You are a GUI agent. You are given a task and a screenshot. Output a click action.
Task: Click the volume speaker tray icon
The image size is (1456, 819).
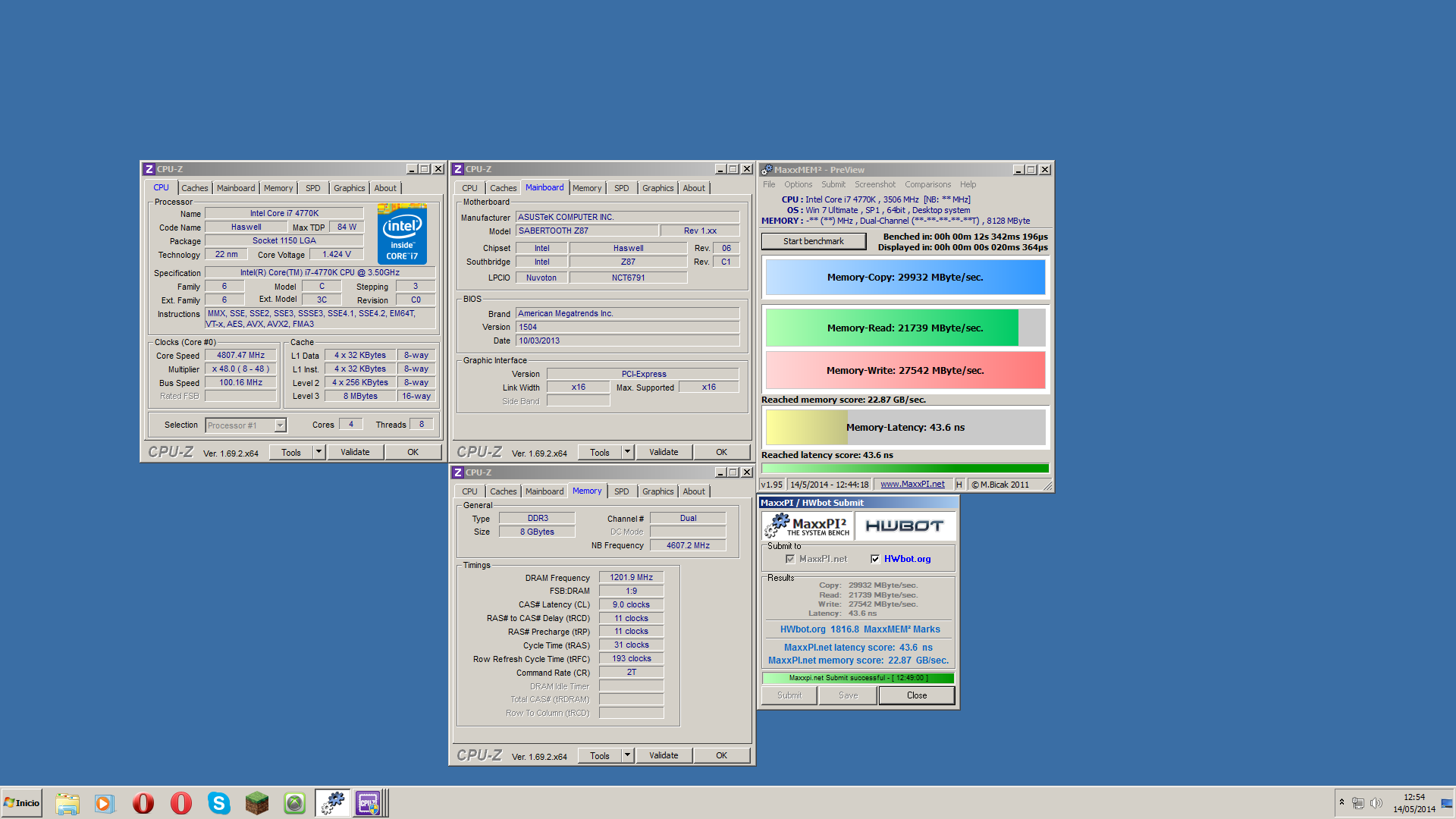pos(1376,803)
